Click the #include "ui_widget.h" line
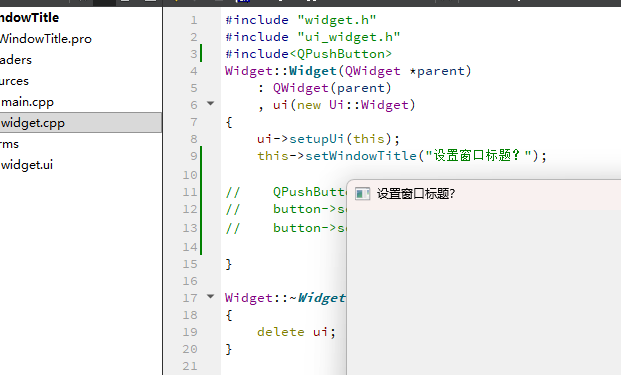Viewport: 621px width, 375px height. point(312,37)
